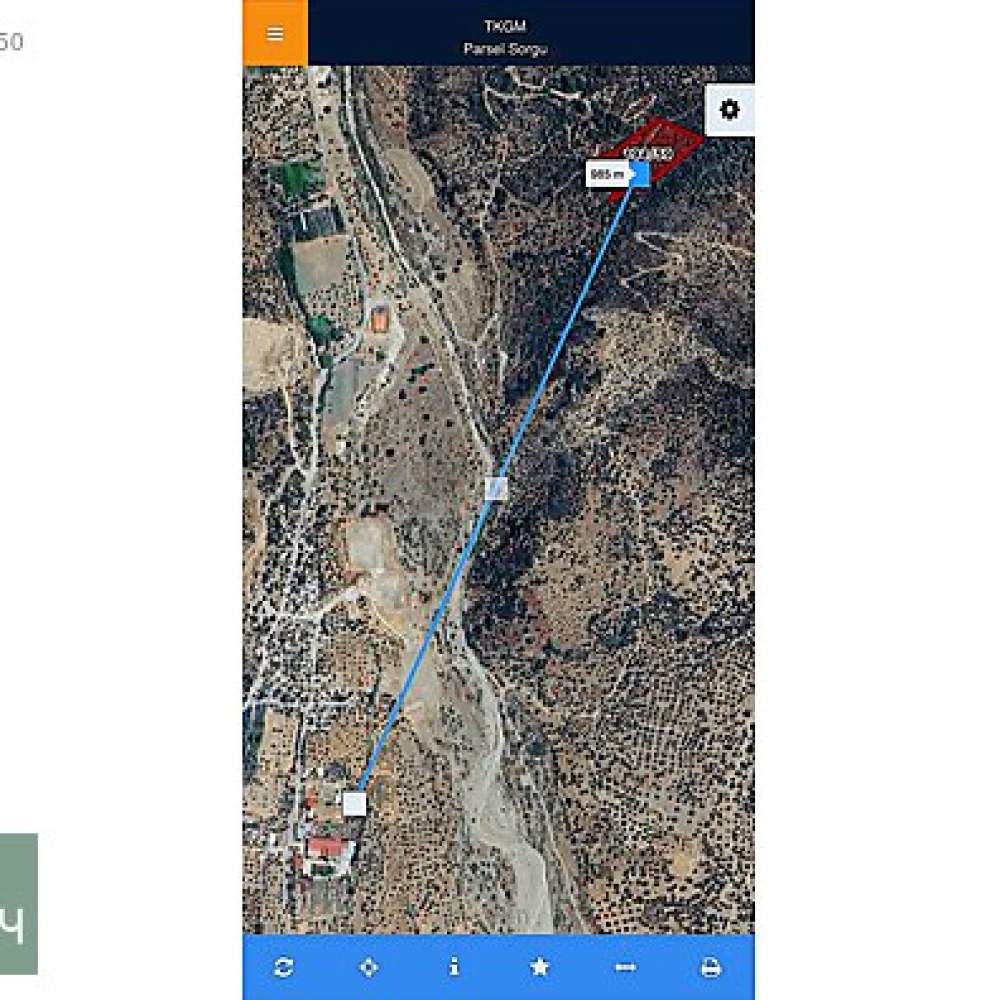Click the orange sports court on the map
The width and height of the screenshot is (1000, 1000).
tap(380, 318)
